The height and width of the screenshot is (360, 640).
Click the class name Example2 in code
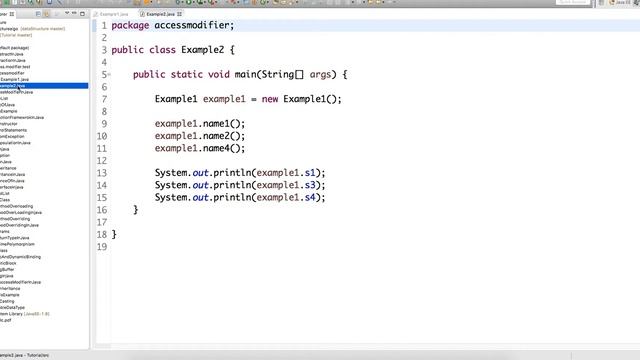click(x=202, y=50)
